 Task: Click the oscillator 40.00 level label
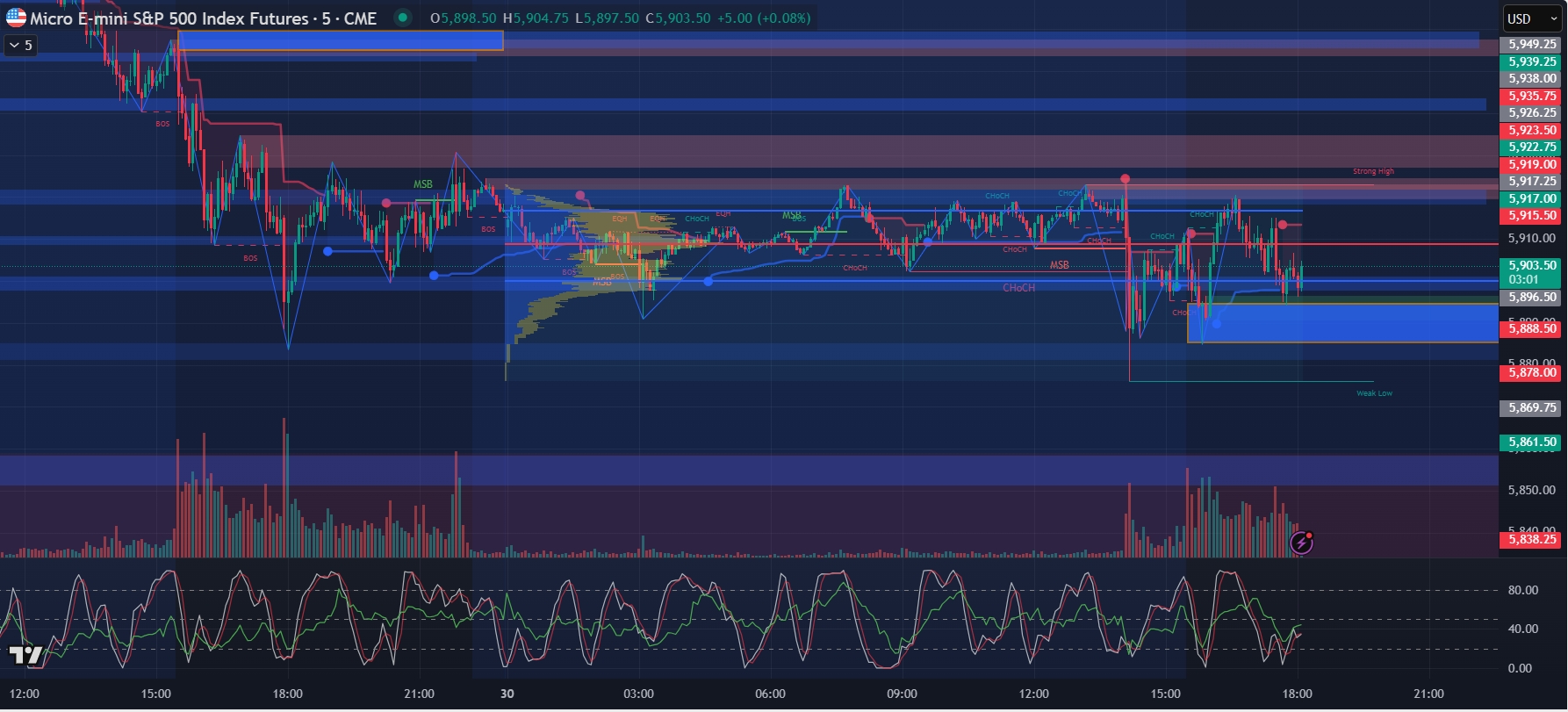tap(1523, 629)
